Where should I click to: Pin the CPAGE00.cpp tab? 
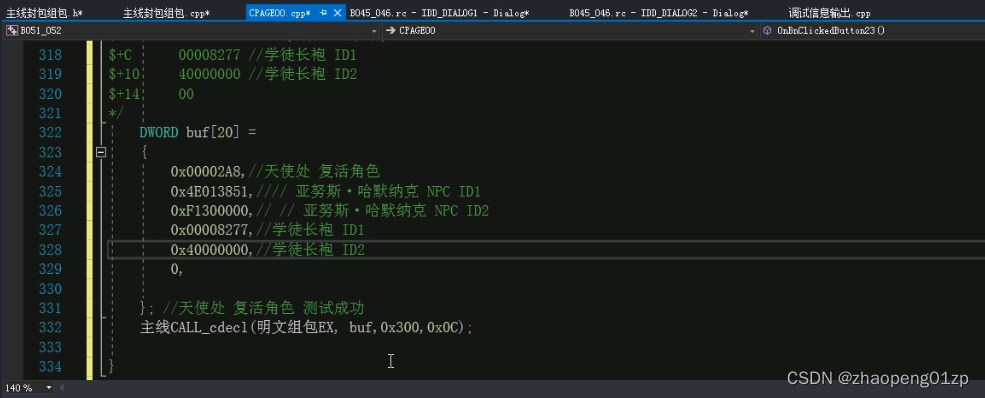(324, 13)
